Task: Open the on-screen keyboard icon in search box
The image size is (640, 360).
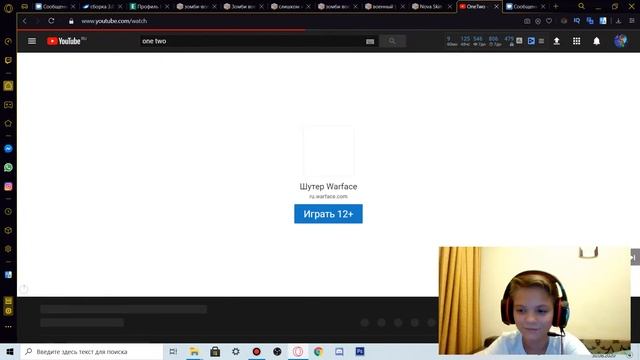Action: [x=370, y=41]
